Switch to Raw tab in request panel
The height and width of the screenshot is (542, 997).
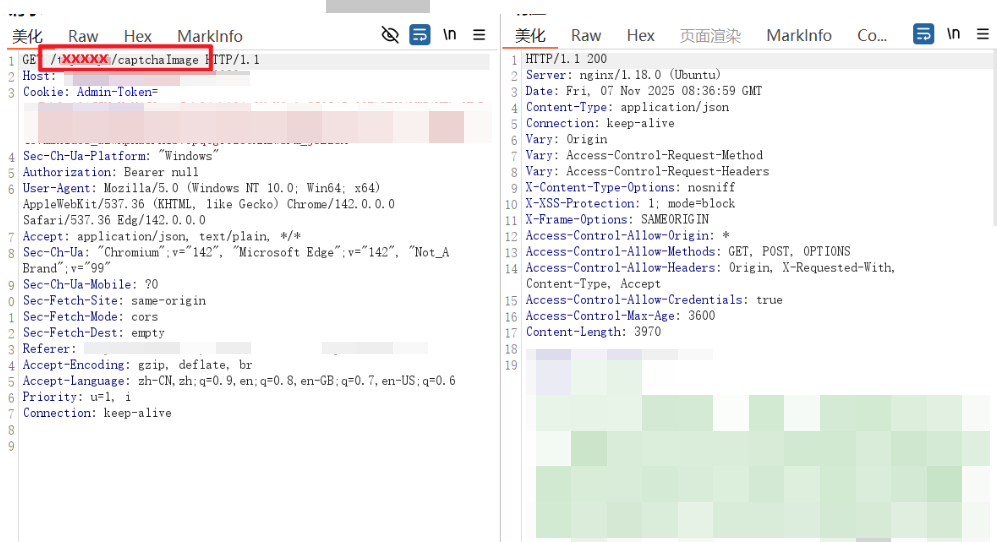(x=83, y=36)
